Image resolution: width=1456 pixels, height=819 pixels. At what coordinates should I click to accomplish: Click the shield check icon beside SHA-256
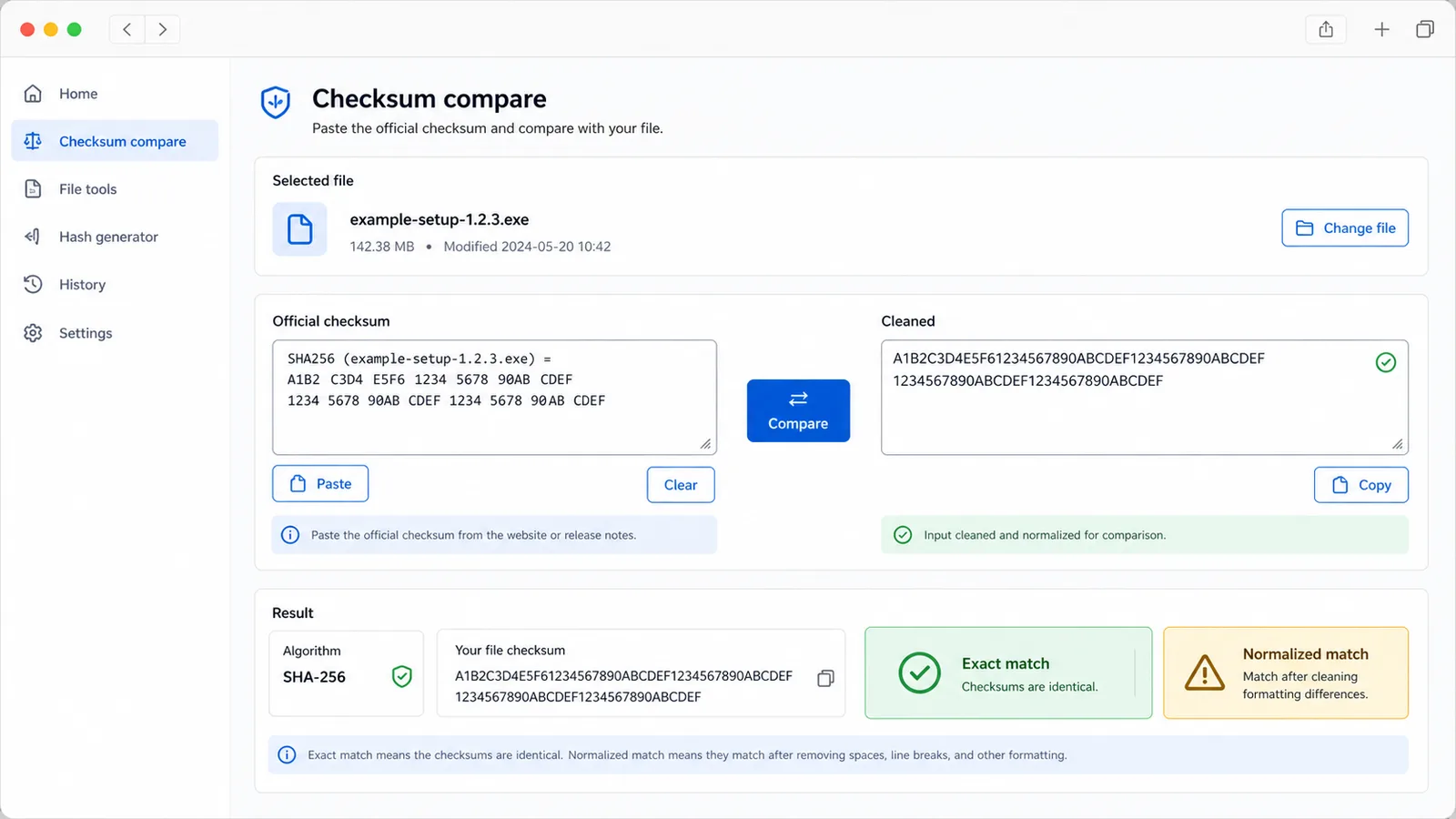(402, 676)
